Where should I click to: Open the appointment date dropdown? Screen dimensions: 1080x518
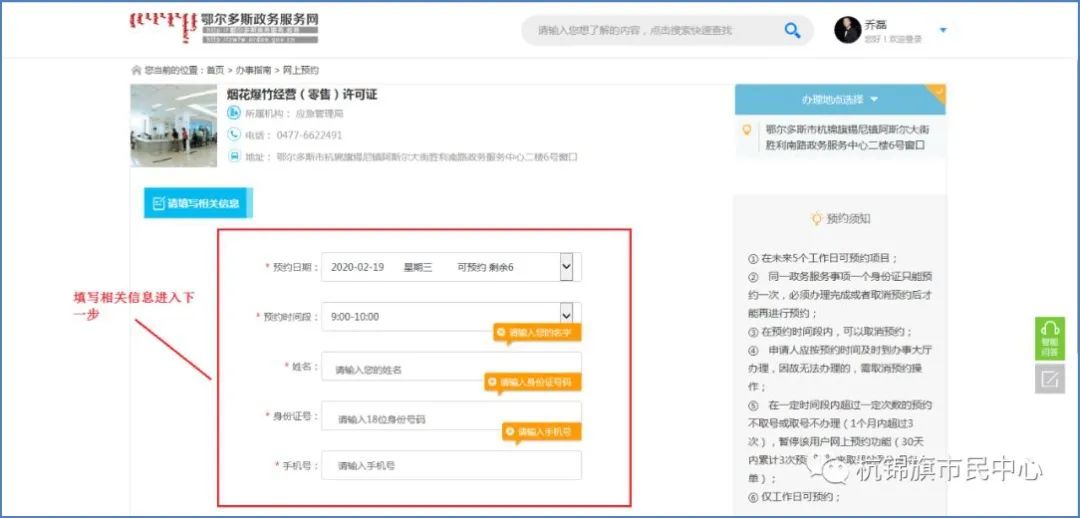point(566,267)
